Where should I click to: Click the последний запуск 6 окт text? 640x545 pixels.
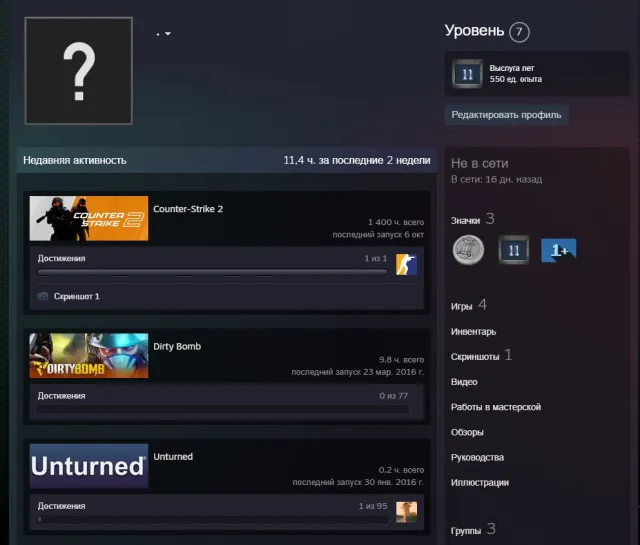pyautogui.click(x=378, y=235)
